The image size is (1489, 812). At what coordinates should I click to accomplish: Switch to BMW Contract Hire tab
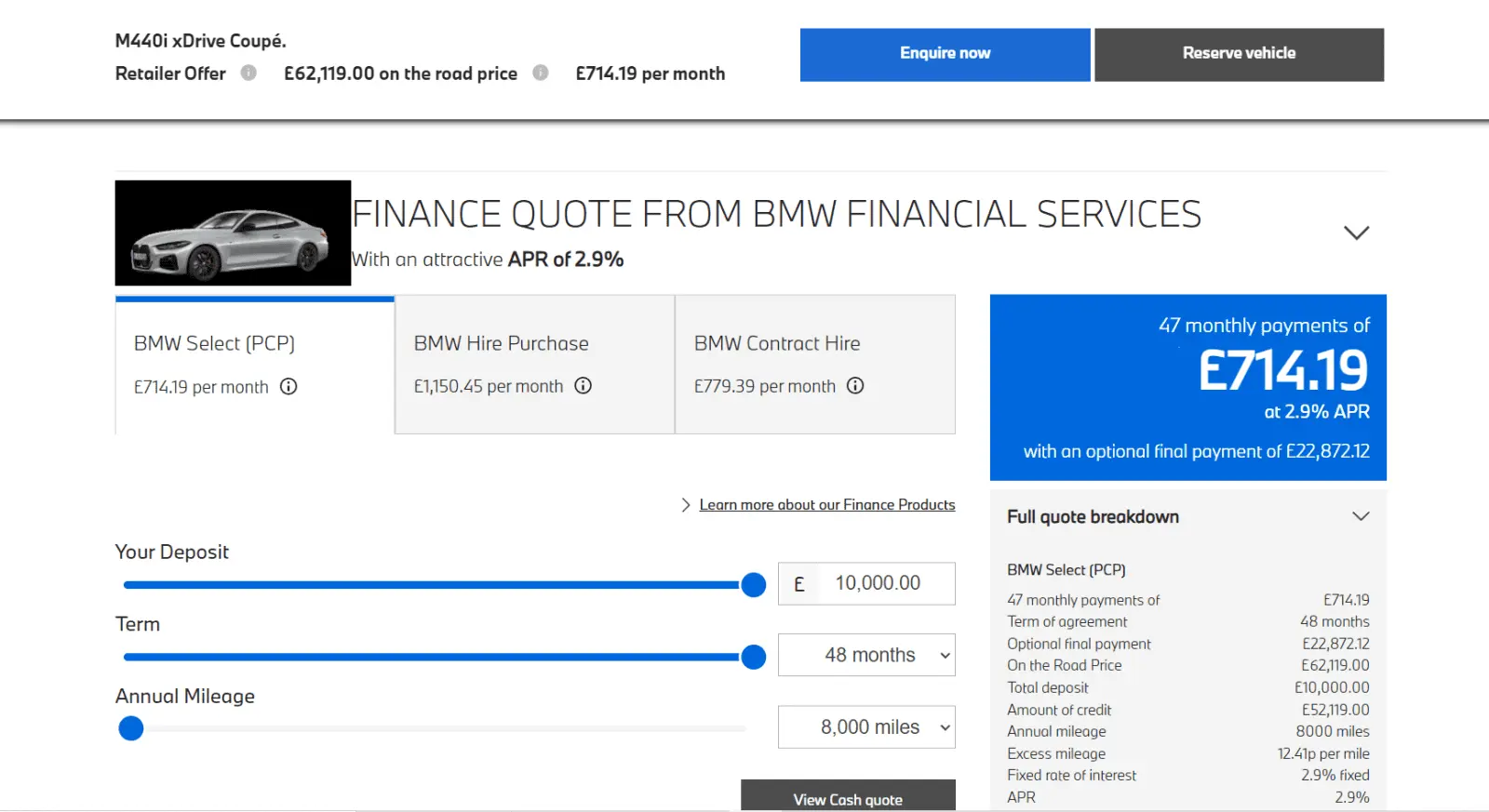814,365
